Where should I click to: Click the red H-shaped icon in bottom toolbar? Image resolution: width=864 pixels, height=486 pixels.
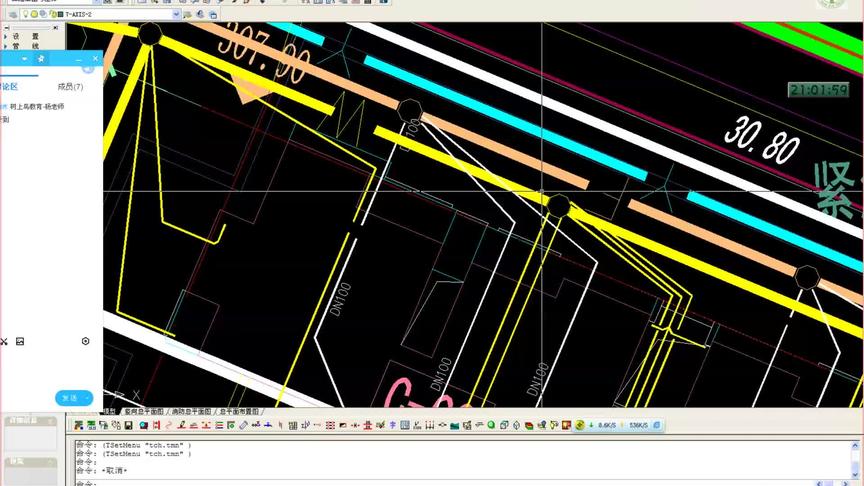[156, 425]
